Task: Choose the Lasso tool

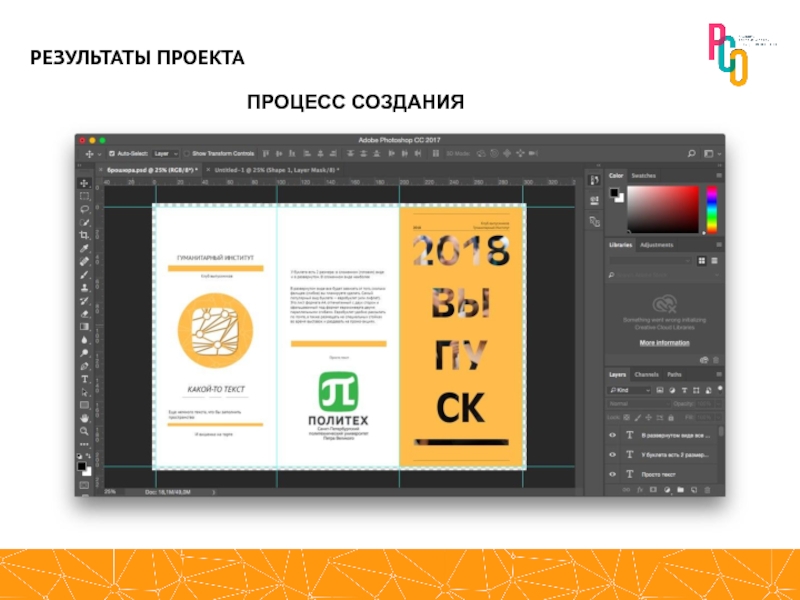Action: pyautogui.click(x=85, y=209)
